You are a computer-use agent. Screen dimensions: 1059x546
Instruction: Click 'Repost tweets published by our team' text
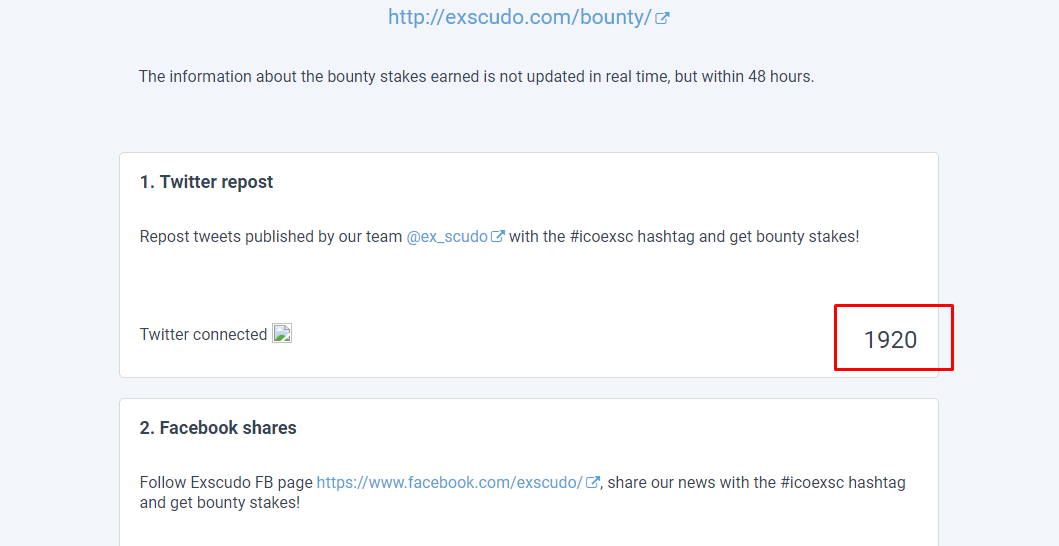point(271,237)
